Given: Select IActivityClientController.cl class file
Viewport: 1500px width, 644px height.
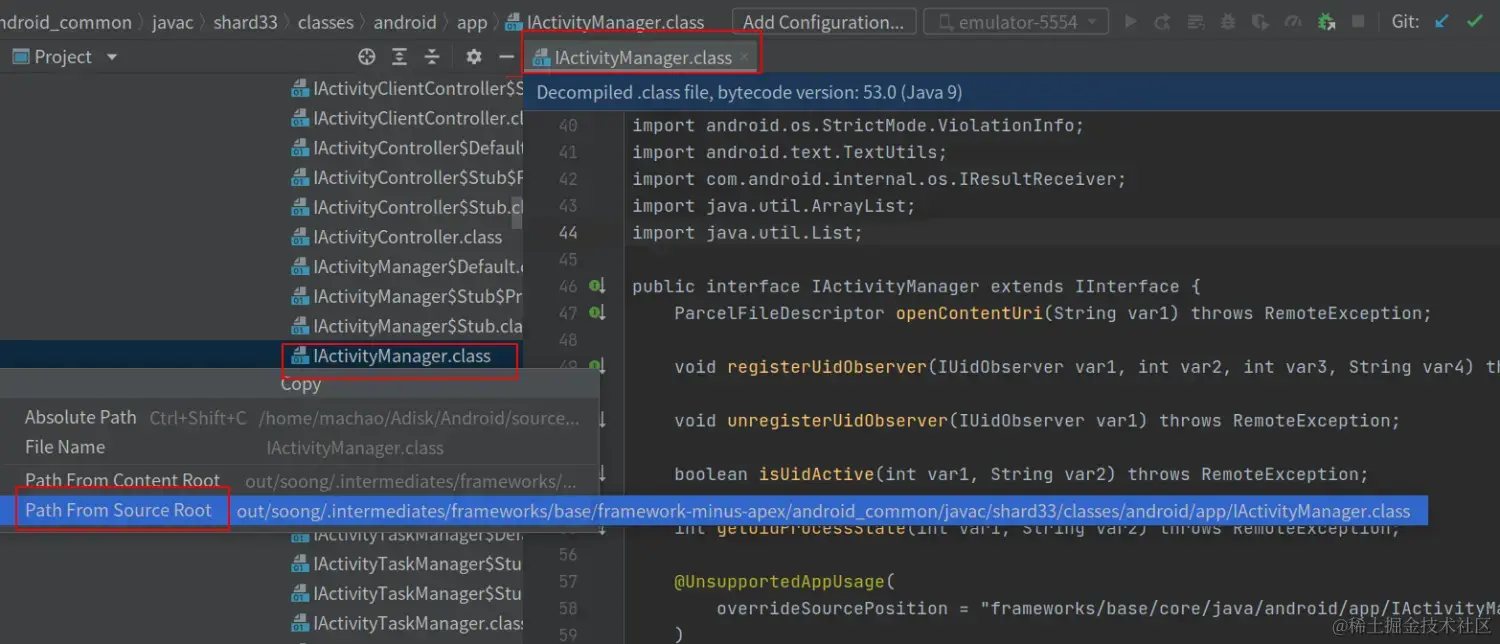Looking at the screenshot, I should tap(406, 118).
